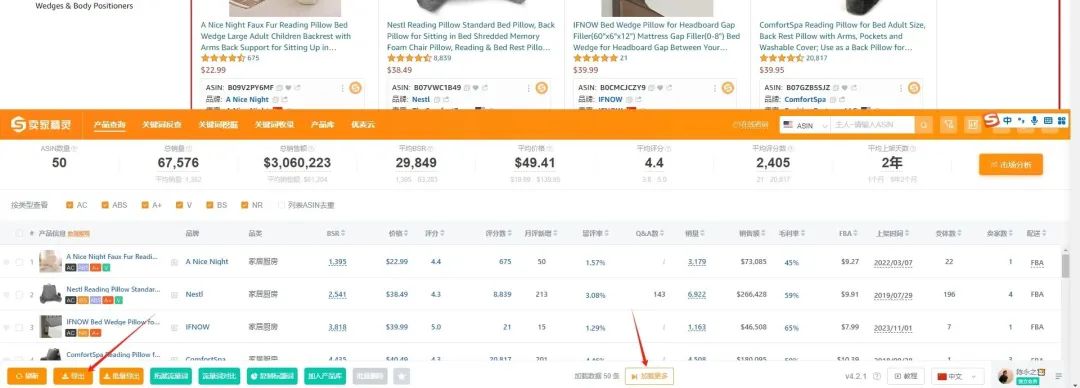Switch to the 产品库 tab
The image size is (1080, 388).
tap(322, 125)
